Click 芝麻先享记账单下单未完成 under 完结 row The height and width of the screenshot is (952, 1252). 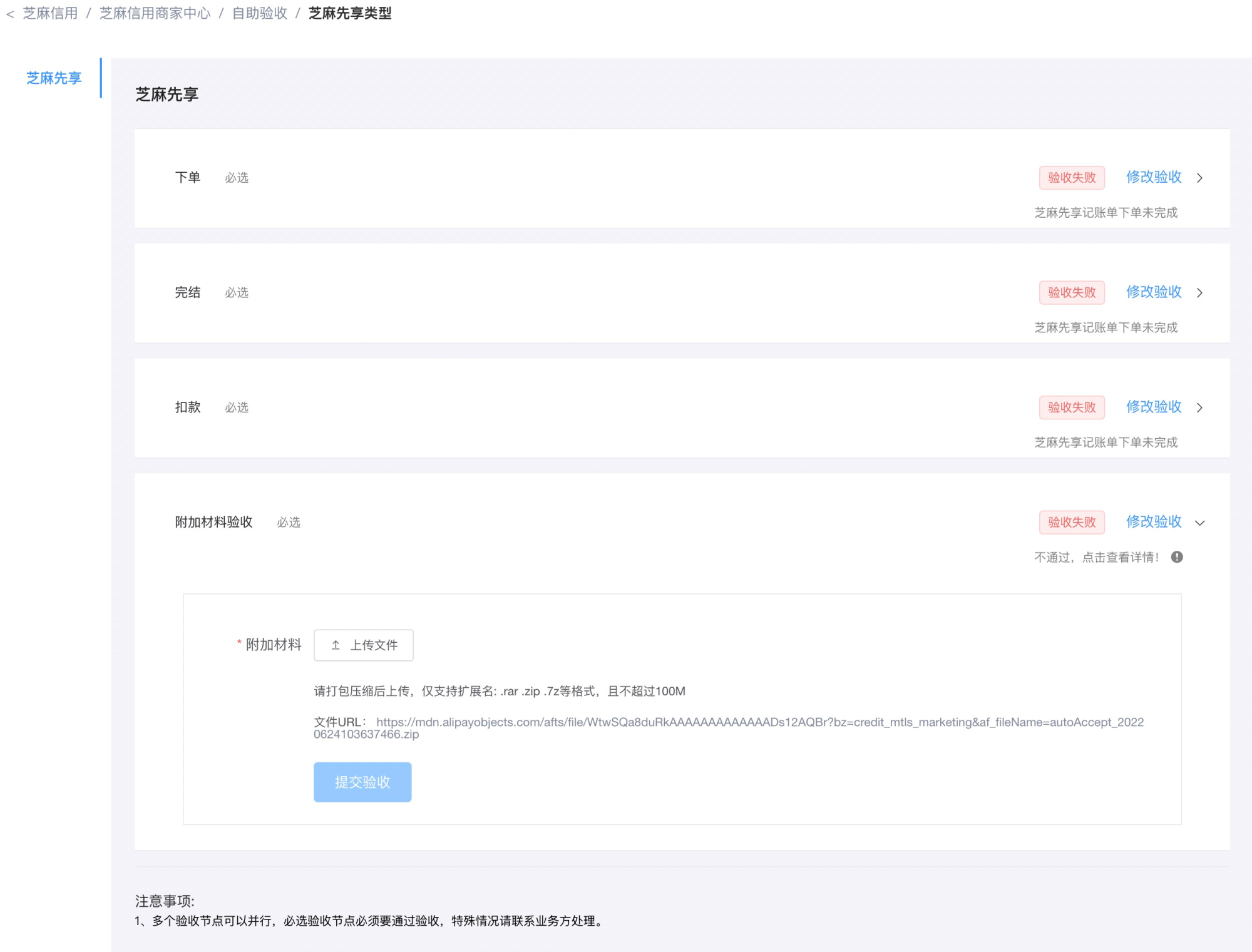click(x=1106, y=327)
